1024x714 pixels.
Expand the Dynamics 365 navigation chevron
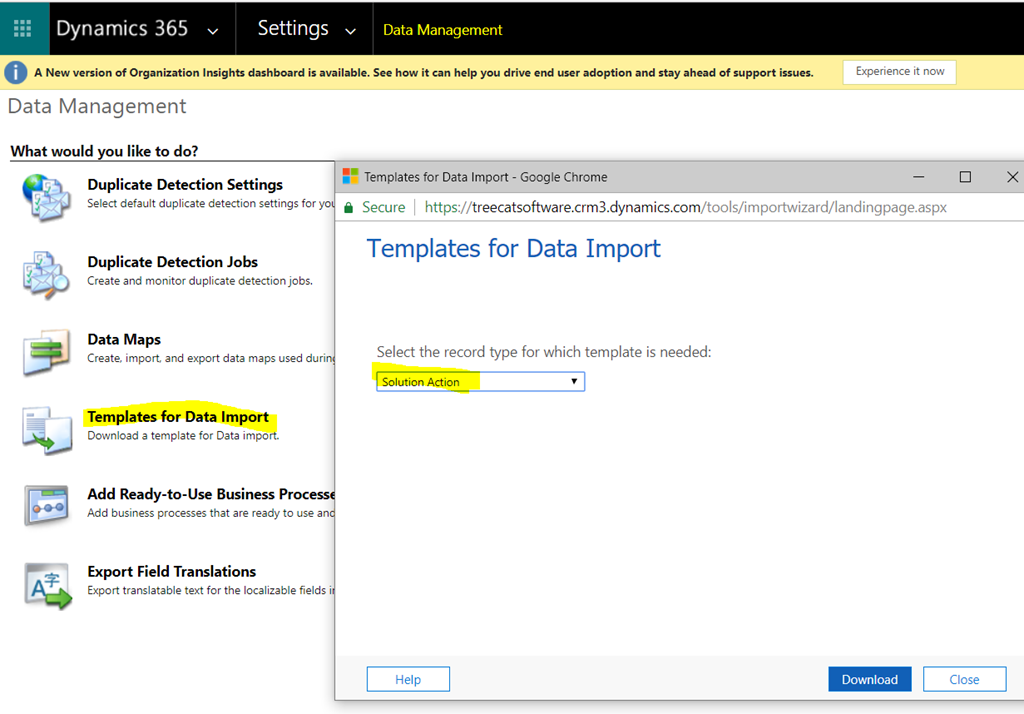pos(213,31)
